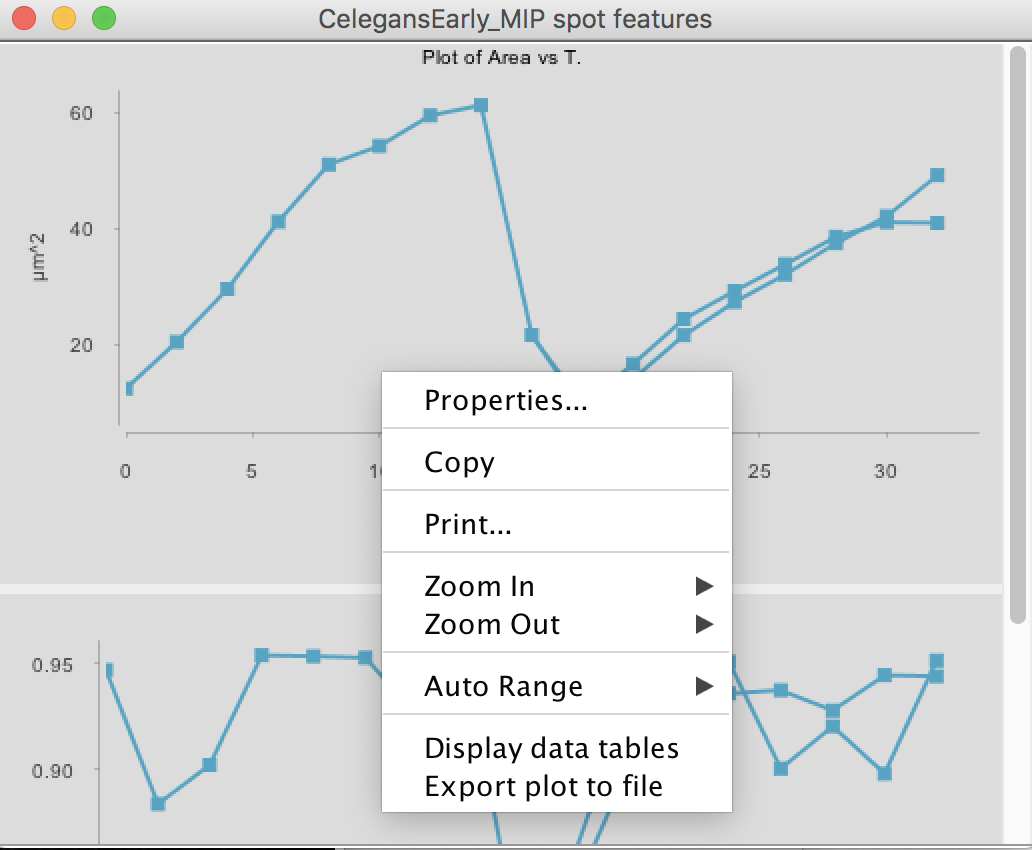Click the y-axis tick label 20

tap(81, 345)
